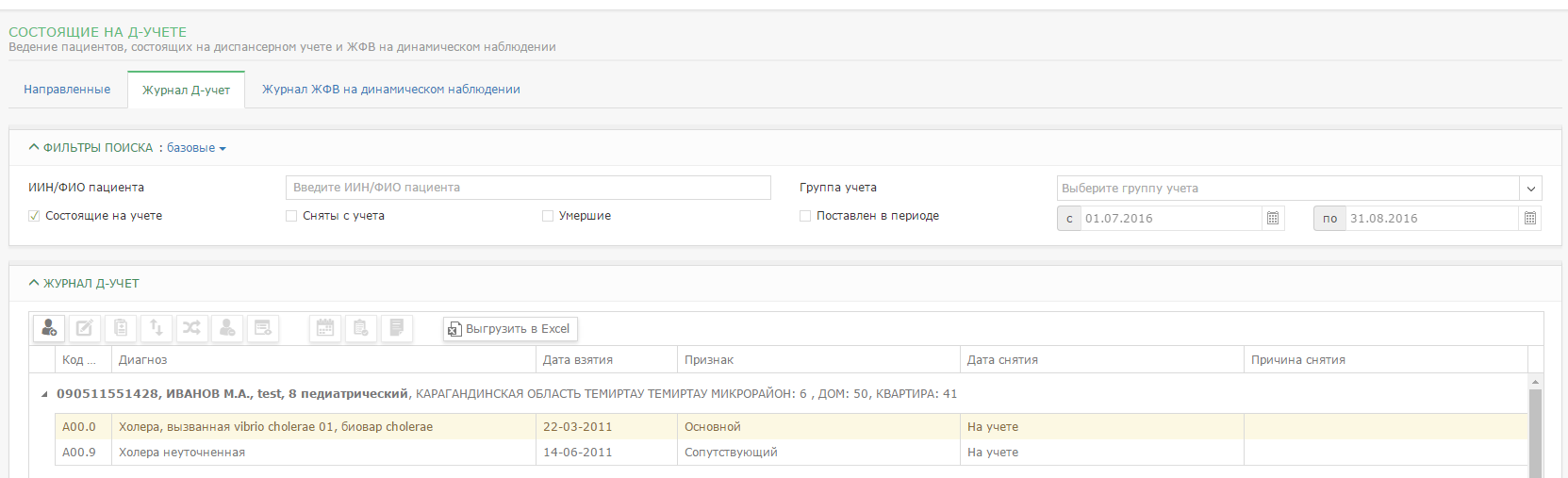This screenshot has width=1568, height=478.
Task: Click the add patient toolbar icon
Action: coord(49,328)
